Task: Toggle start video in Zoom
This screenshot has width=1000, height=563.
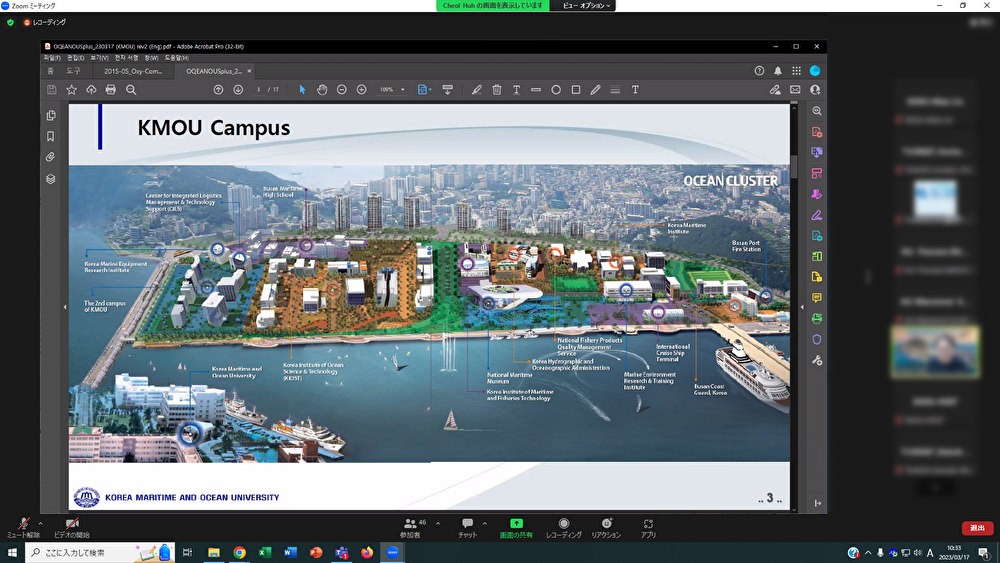Action: click(x=72, y=528)
